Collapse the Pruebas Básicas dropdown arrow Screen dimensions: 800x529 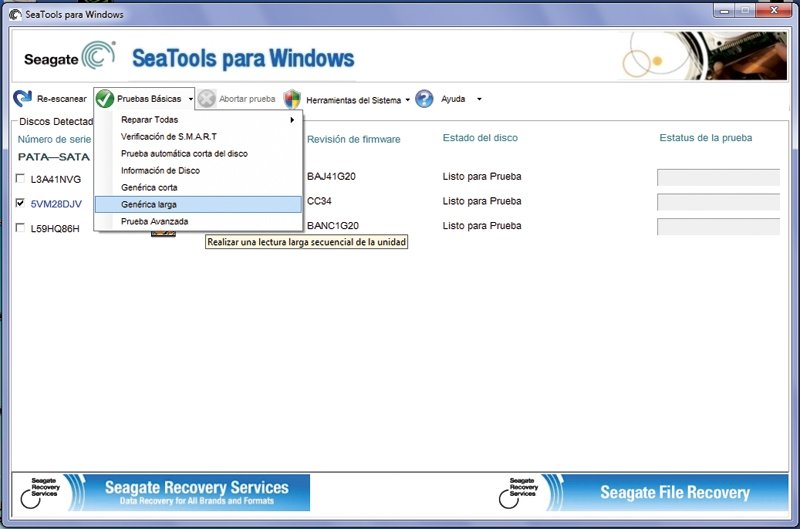pyautogui.click(x=190, y=99)
